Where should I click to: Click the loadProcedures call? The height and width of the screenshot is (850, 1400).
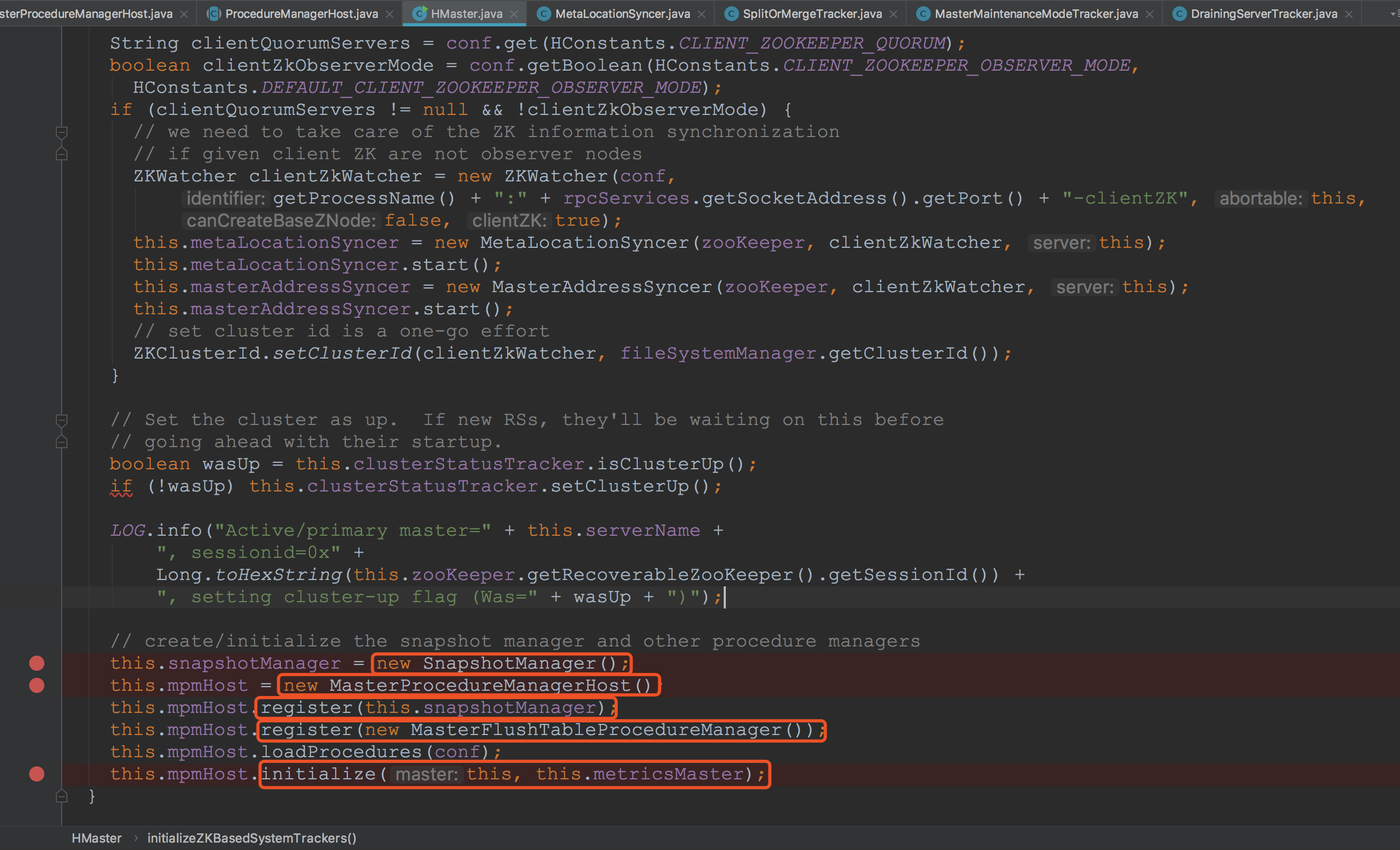pyautogui.click(x=341, y=752)
